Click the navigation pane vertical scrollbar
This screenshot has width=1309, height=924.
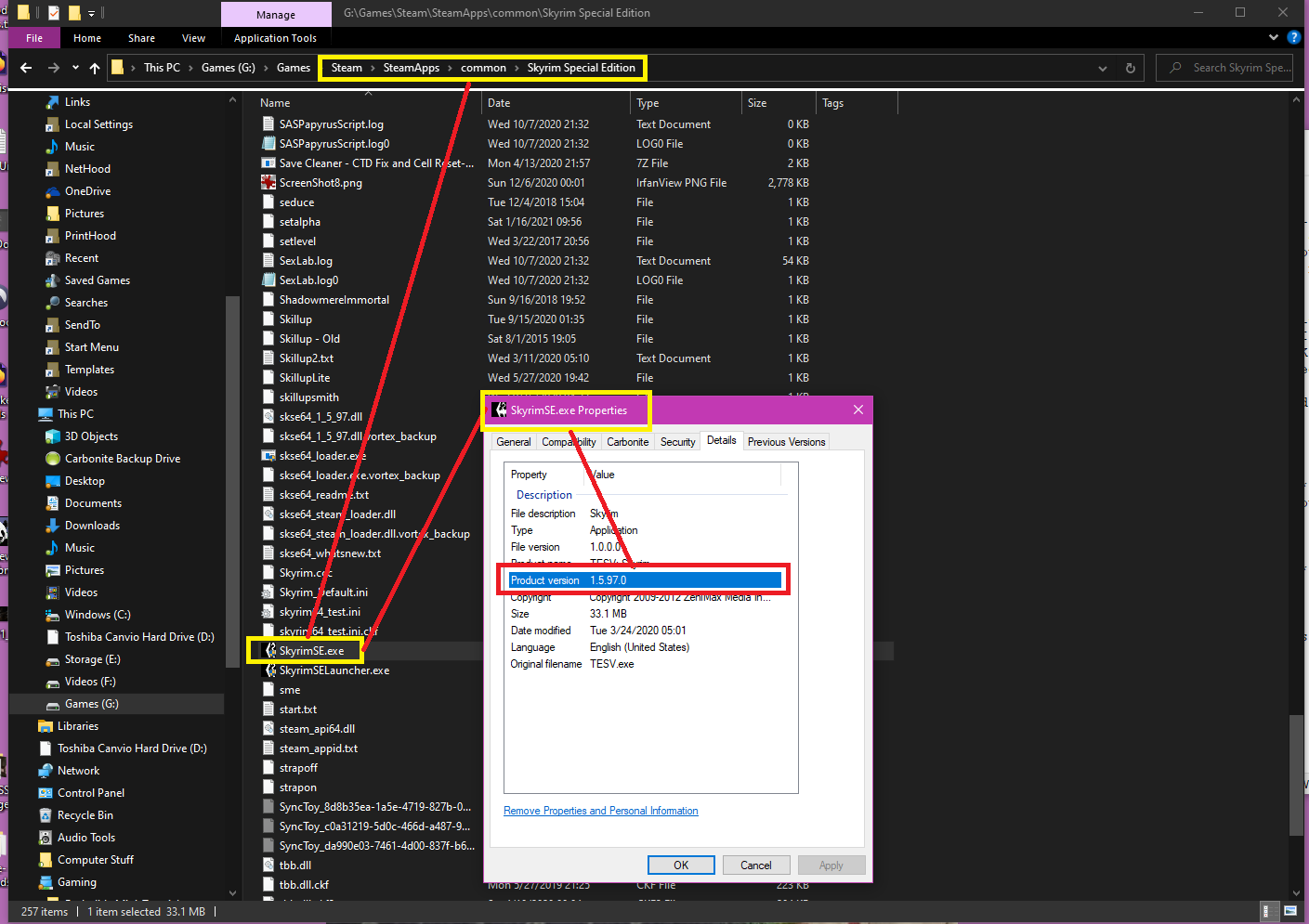point(232,481)
